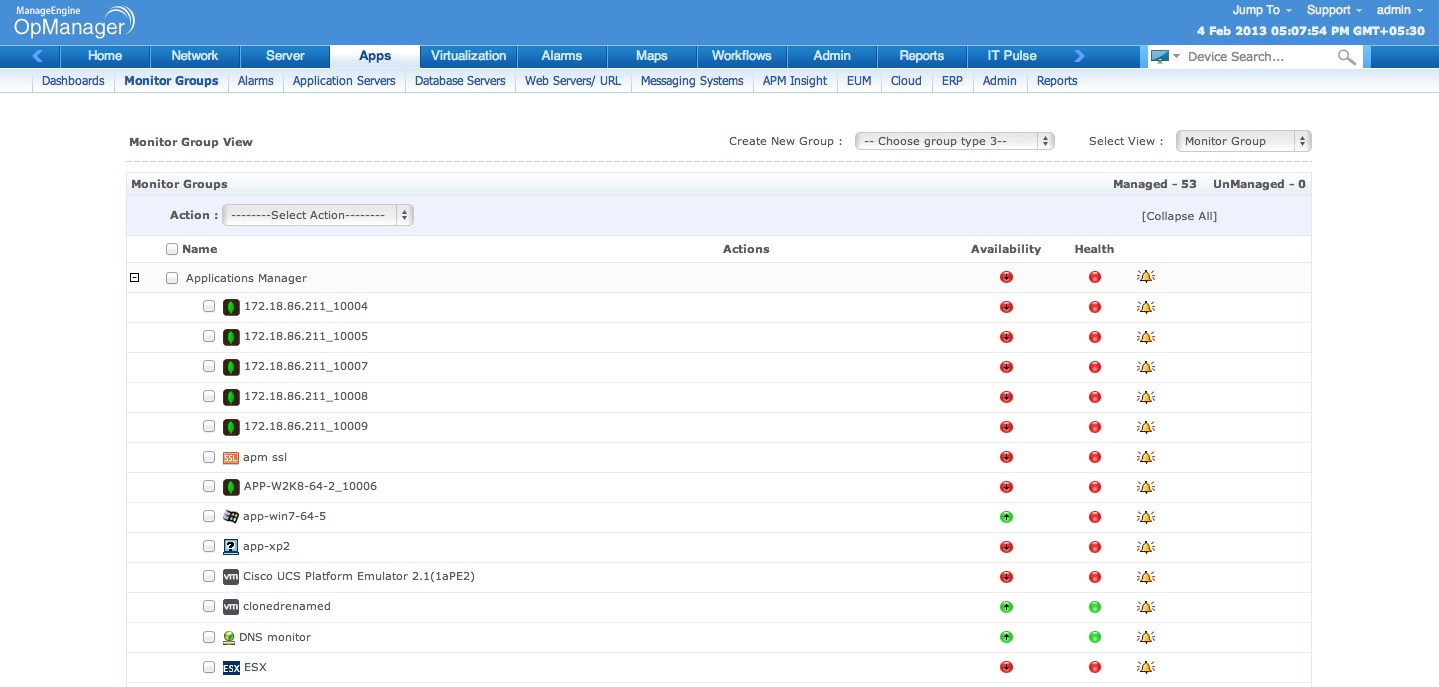
Task: Tick the select-all checkbox beside the Name header
Action: [x=172, y=249]
